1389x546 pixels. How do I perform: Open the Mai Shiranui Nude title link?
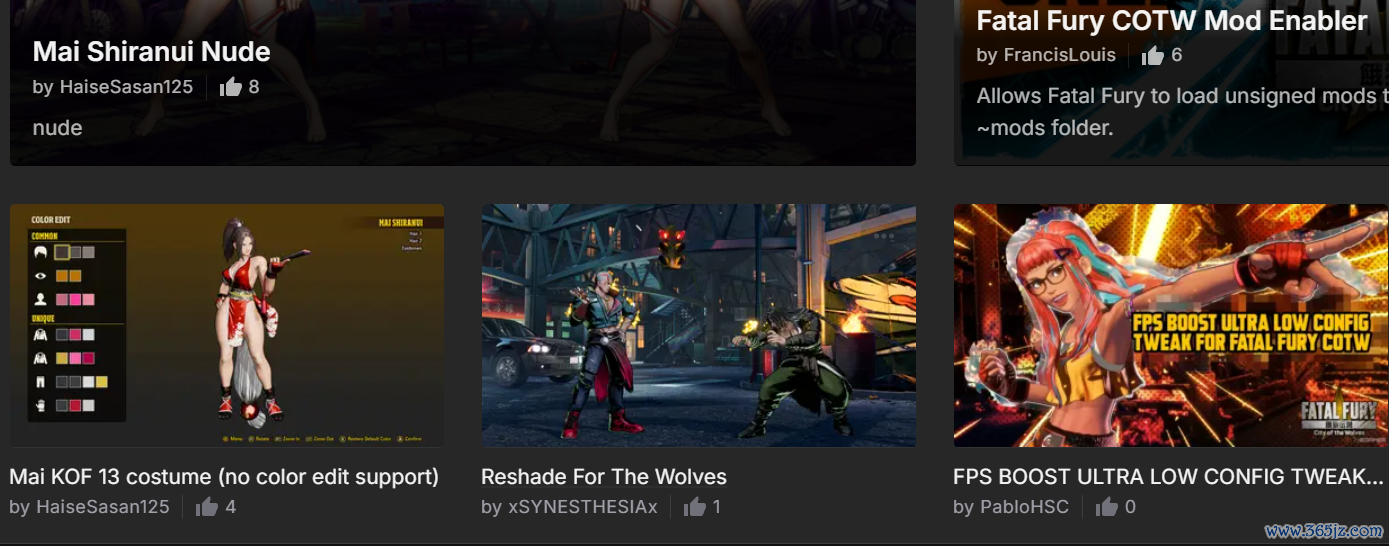(151, 51)
